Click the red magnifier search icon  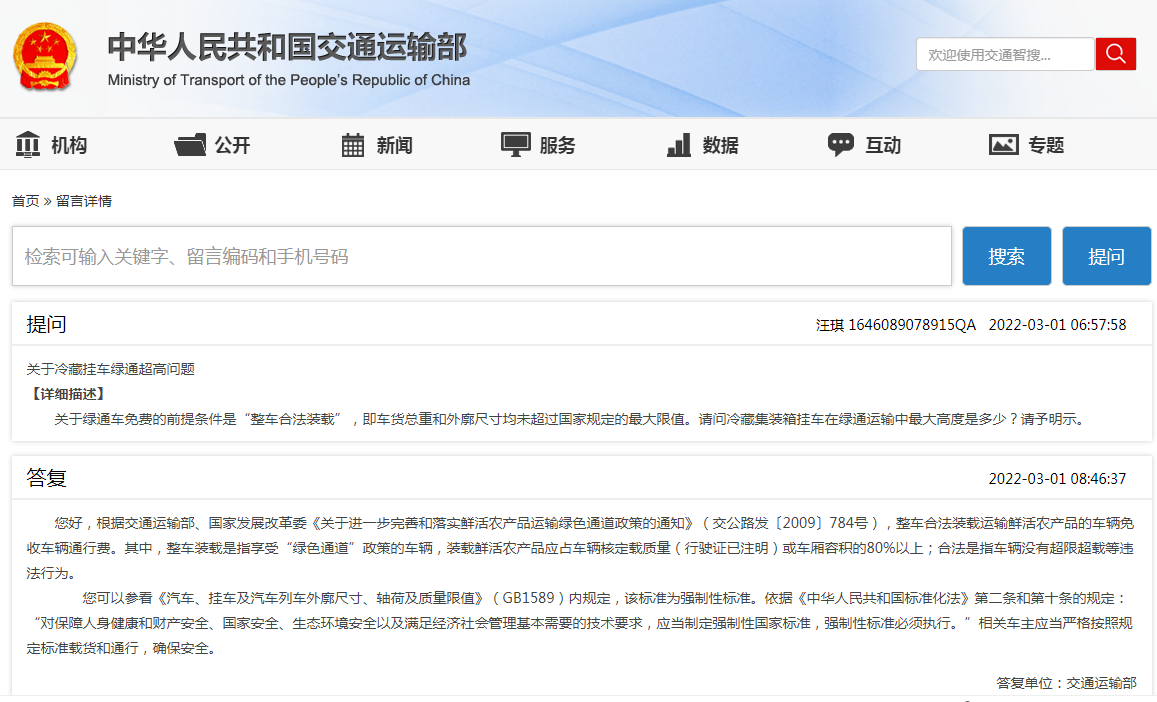click(1115, 54)
